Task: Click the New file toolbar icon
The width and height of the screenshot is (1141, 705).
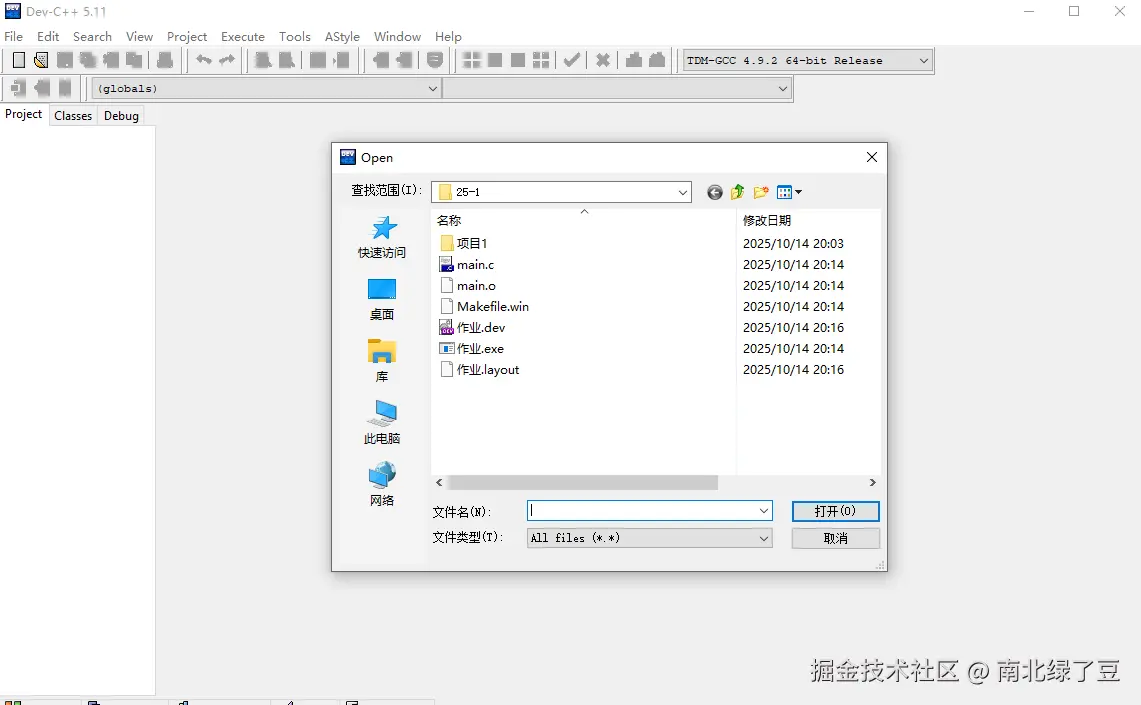Action: [19, 60]
